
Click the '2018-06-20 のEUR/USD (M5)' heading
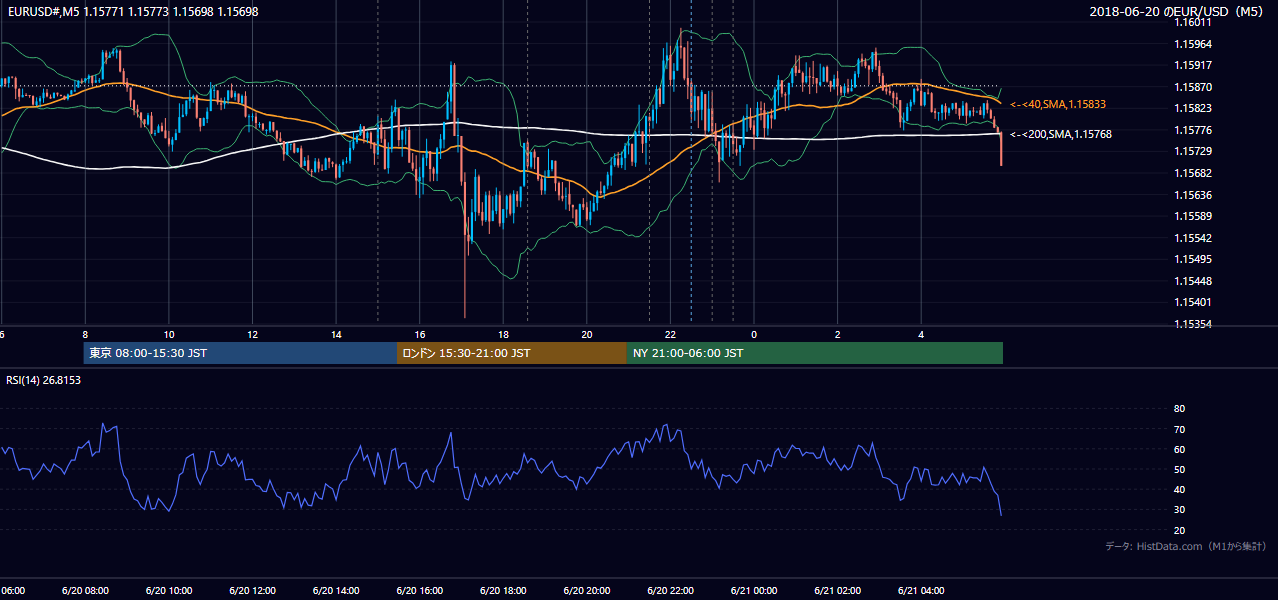1177,12
